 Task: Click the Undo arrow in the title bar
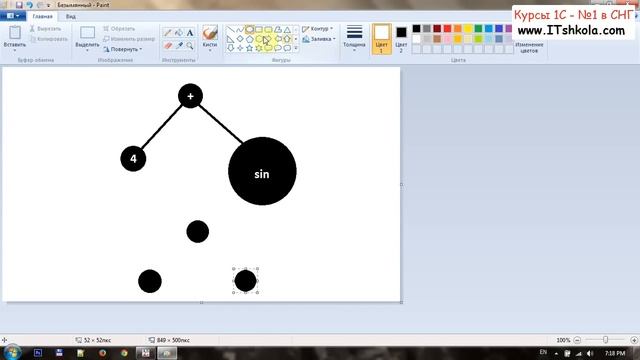point(29,5)
